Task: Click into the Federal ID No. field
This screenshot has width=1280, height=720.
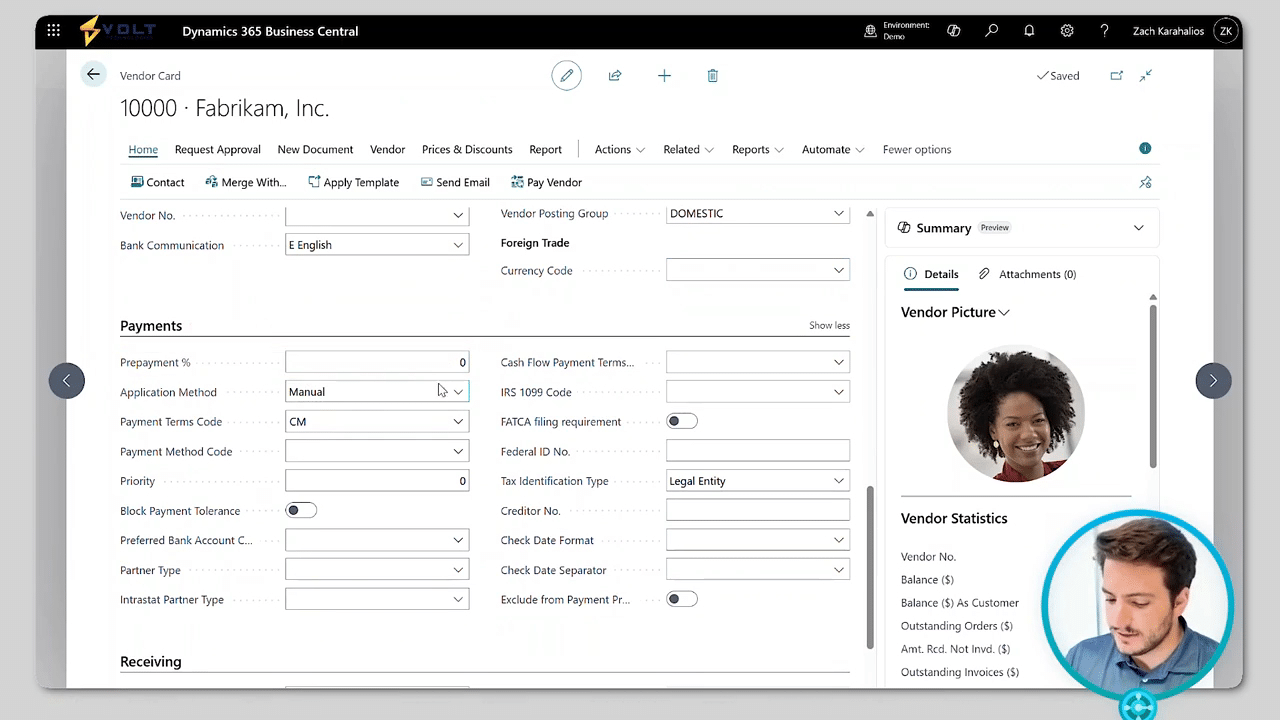Action: (758, 451)
